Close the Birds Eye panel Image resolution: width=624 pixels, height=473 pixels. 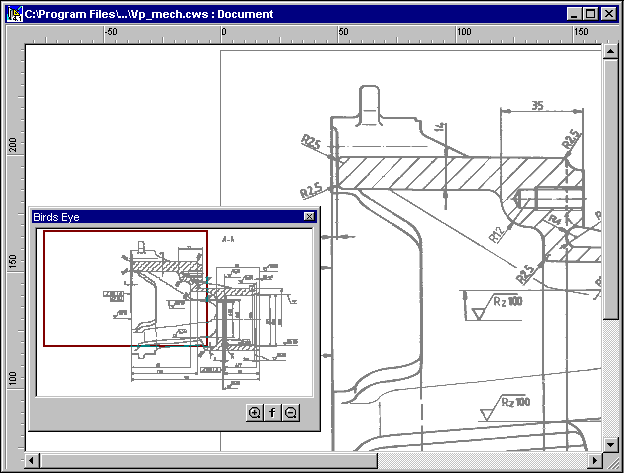(309, 216)
